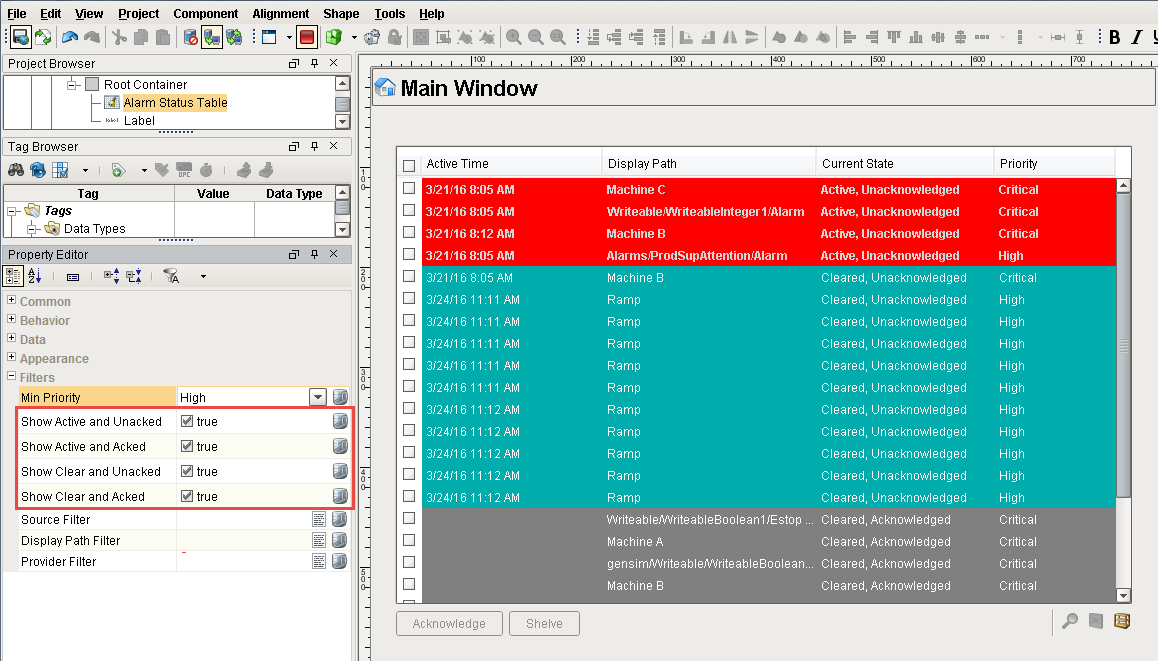This screenshot has width=1158, height=661.
Task: Toggle Show Clear and Unacked checkbox
Action: 187,472
